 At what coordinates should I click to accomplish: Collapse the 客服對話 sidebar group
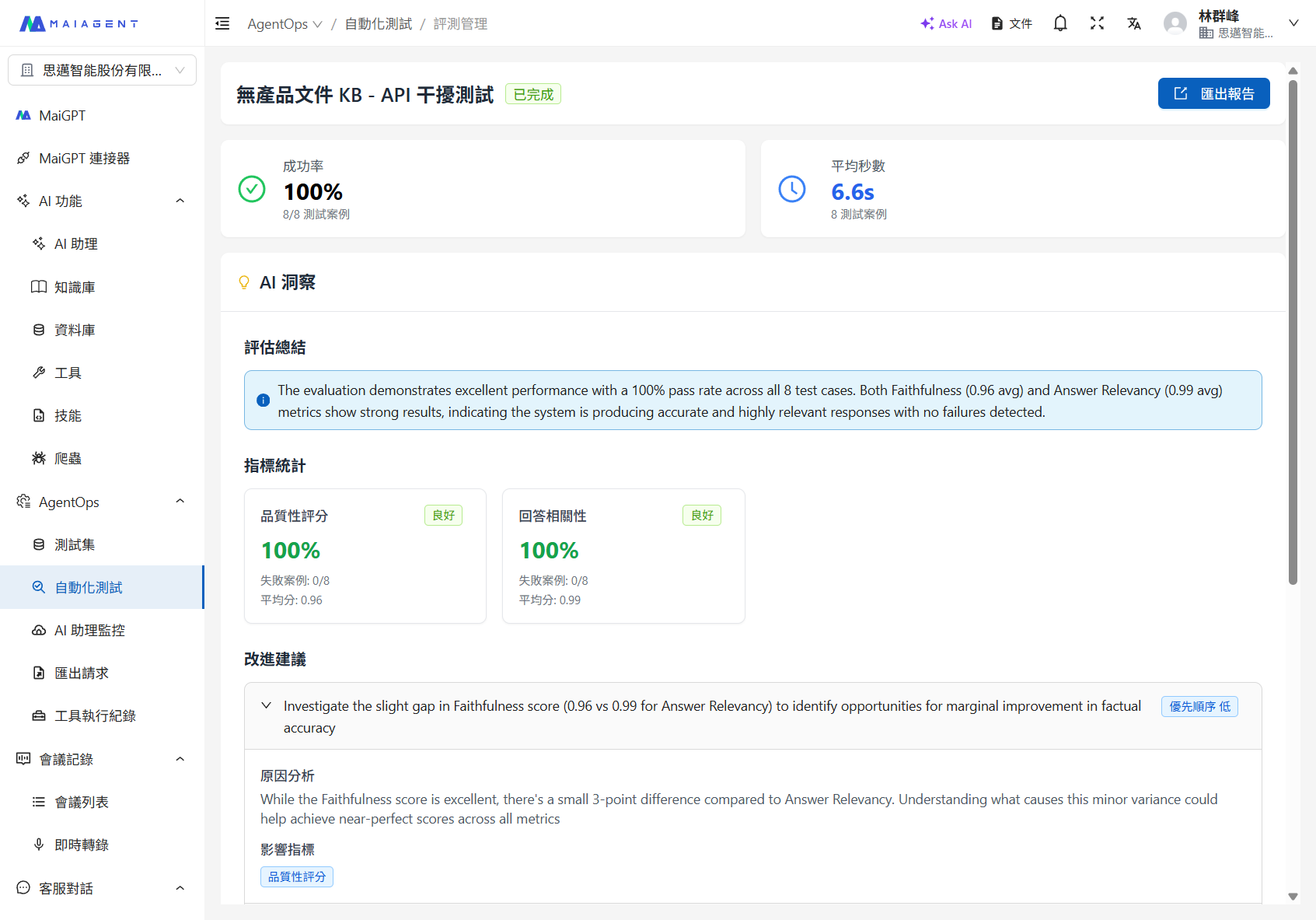coord(180,888)
